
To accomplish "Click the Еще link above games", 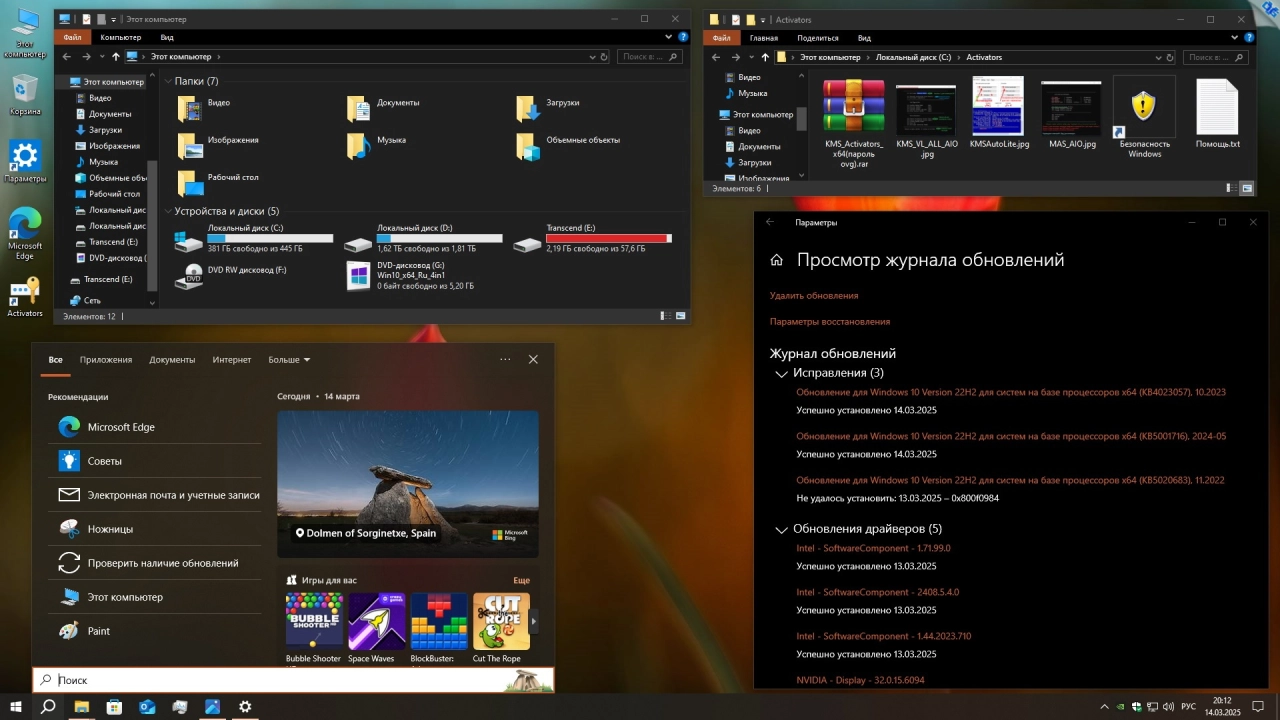I will 521,580.
